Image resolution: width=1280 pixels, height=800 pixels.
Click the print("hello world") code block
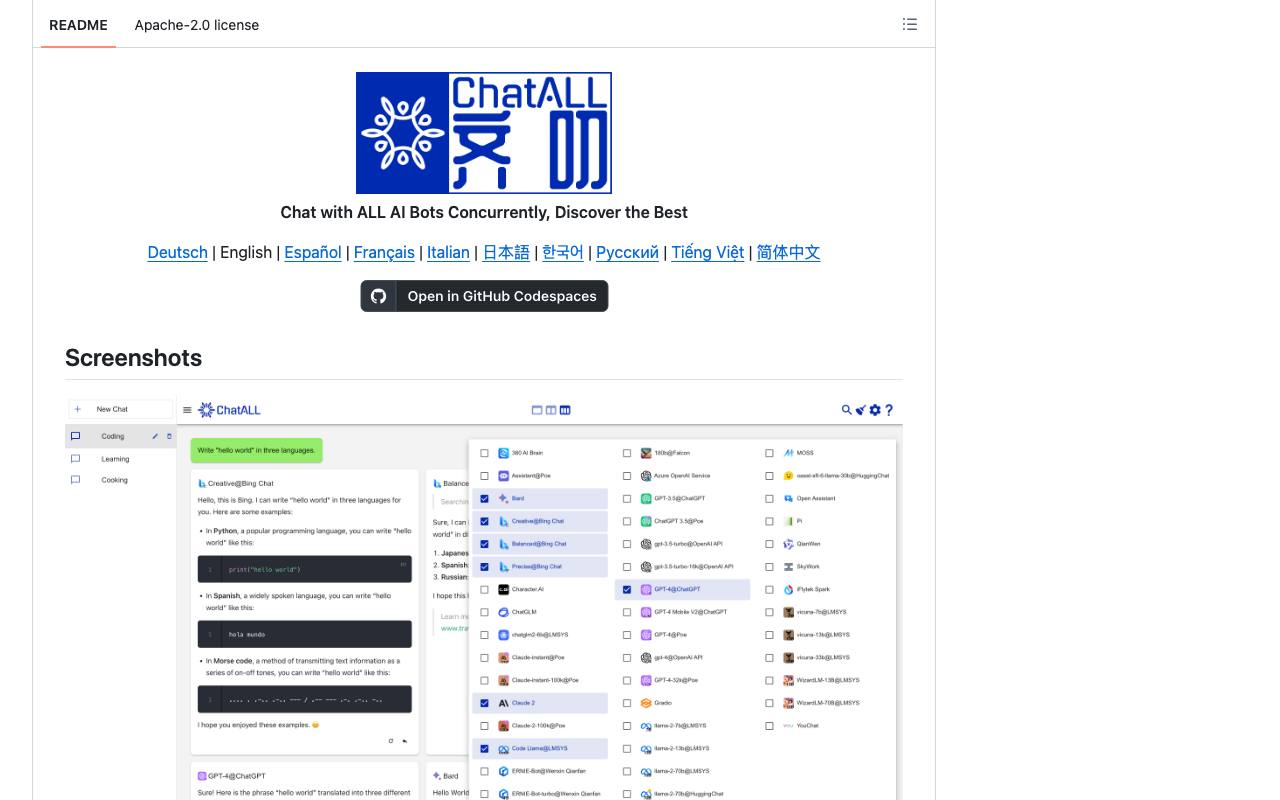pos(305,569)
